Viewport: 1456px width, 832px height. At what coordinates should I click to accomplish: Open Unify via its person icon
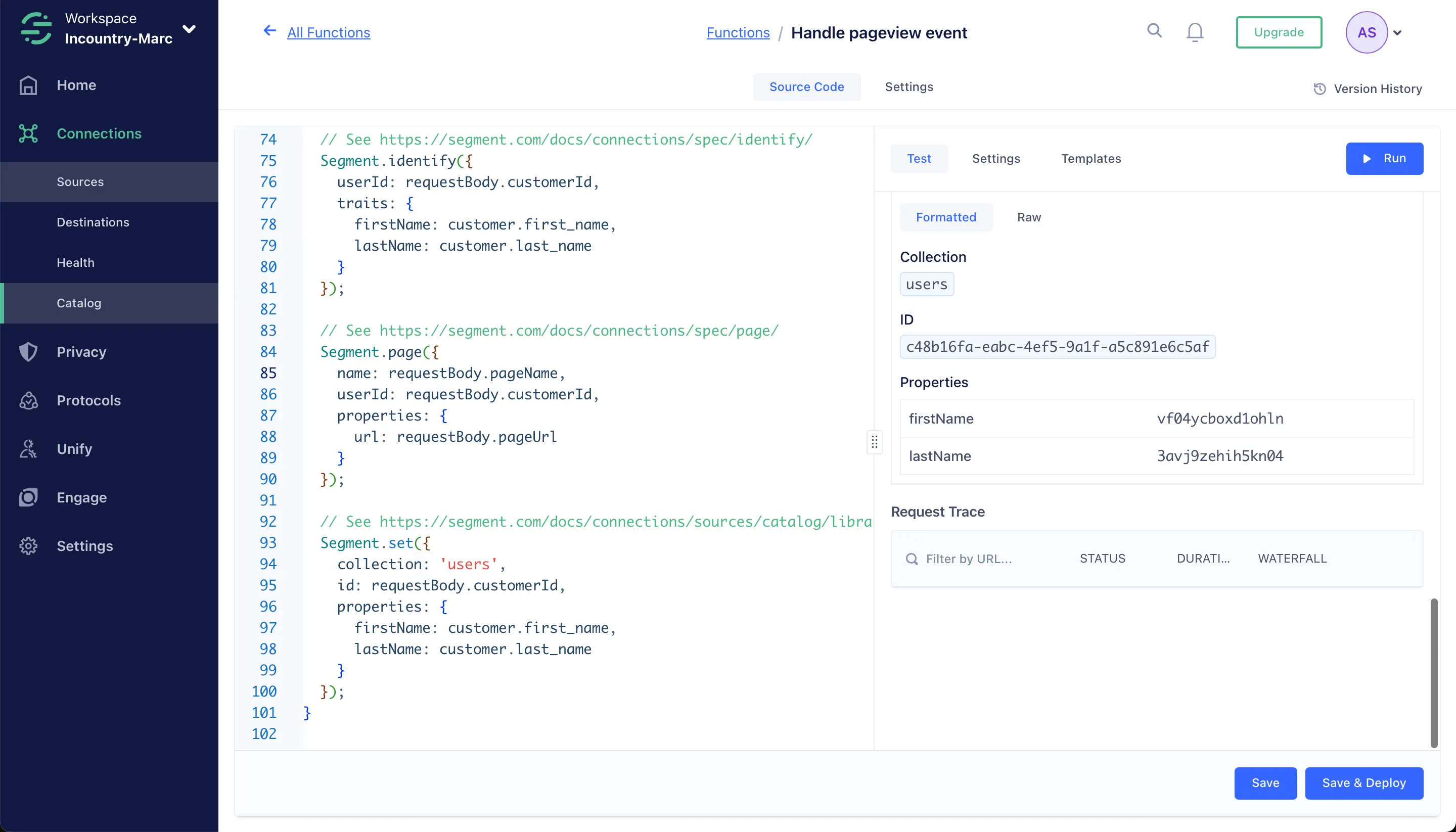(x=28, y=449)
